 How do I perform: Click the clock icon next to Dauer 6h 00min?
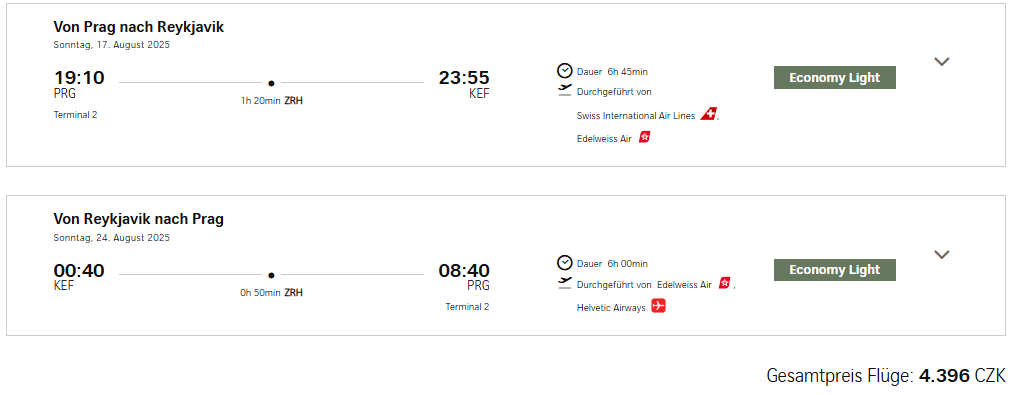564,263
